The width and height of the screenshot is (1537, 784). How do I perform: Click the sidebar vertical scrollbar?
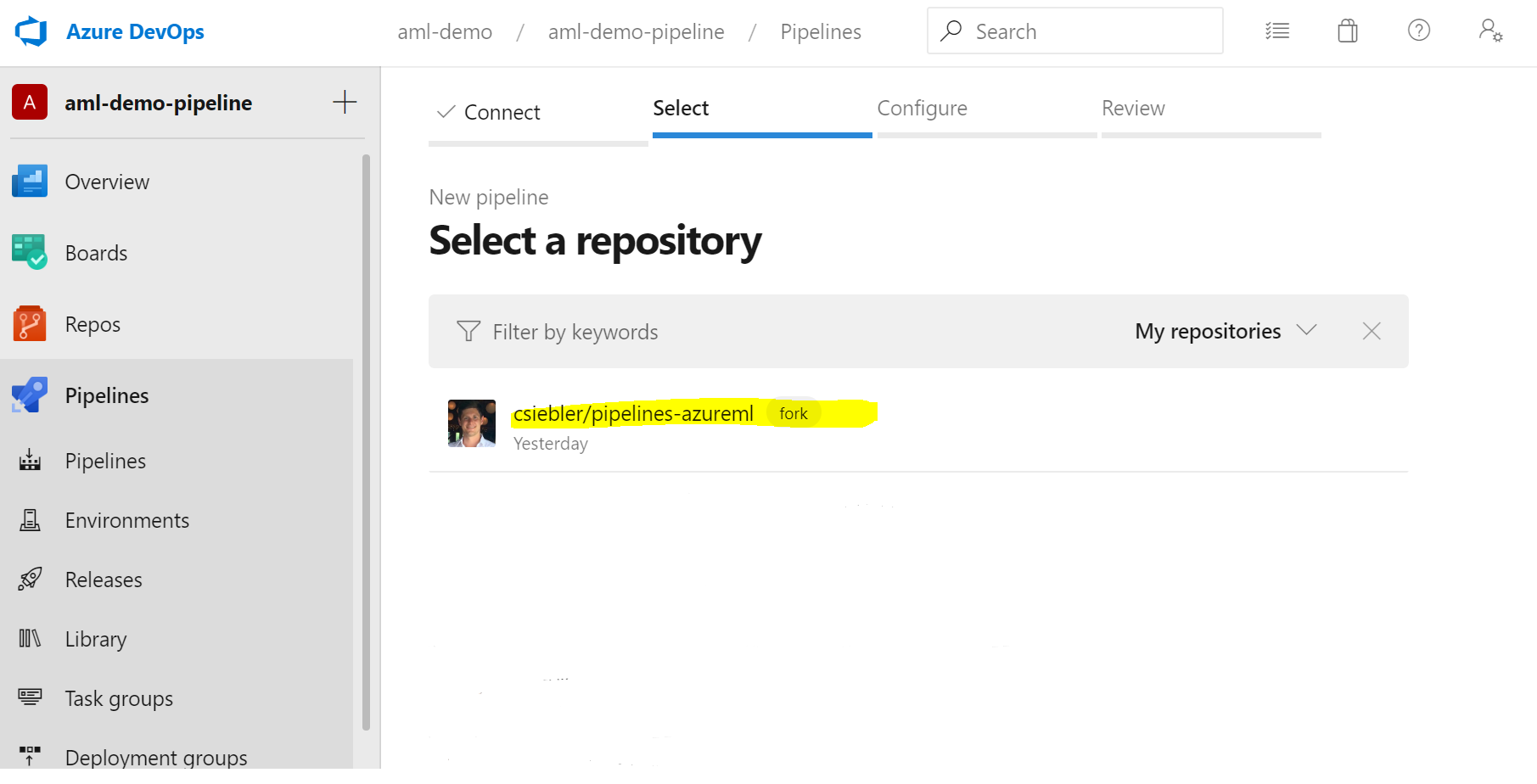click(366, 441)
